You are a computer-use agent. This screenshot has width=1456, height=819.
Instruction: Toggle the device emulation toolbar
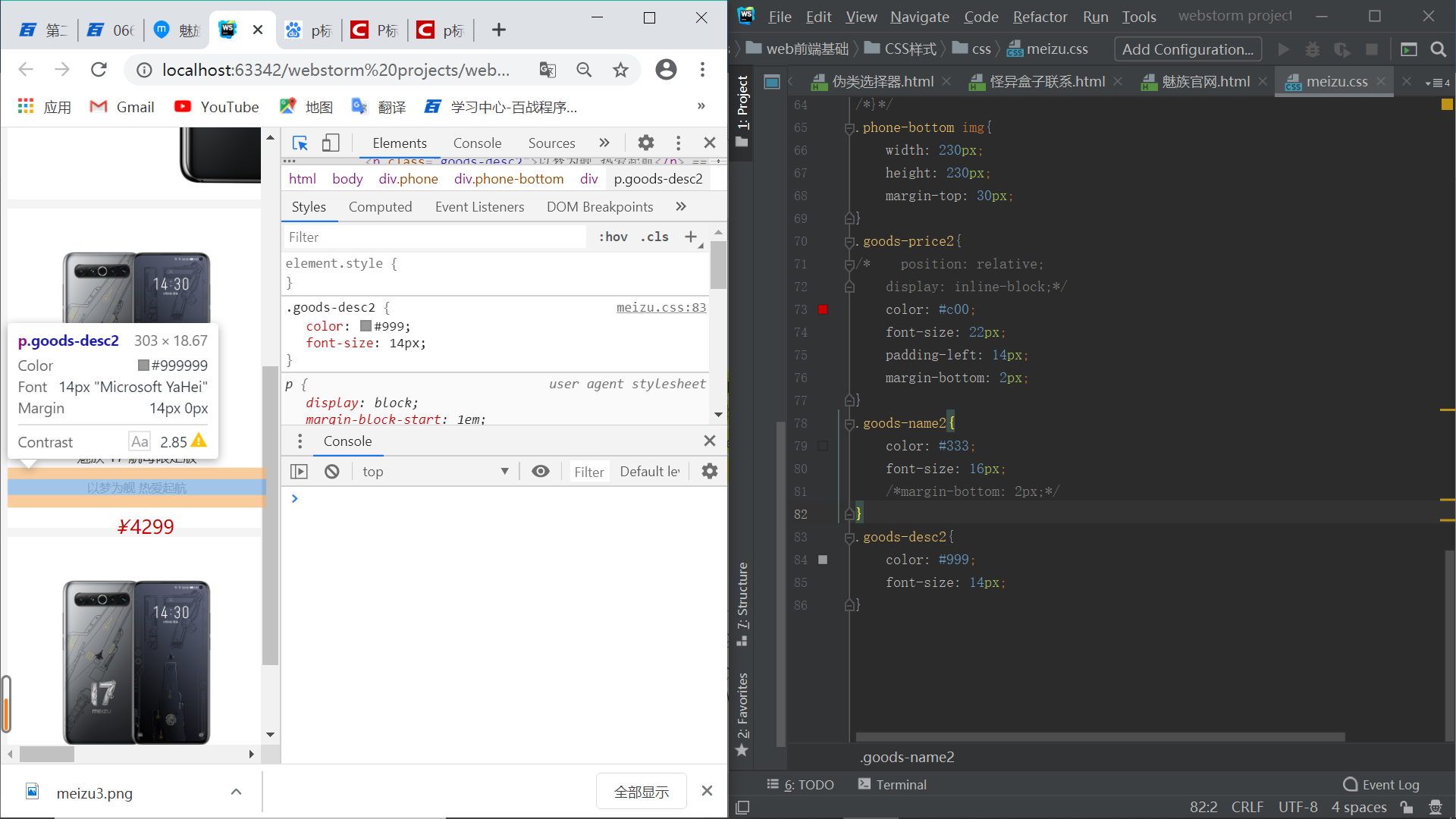(331, 143)
